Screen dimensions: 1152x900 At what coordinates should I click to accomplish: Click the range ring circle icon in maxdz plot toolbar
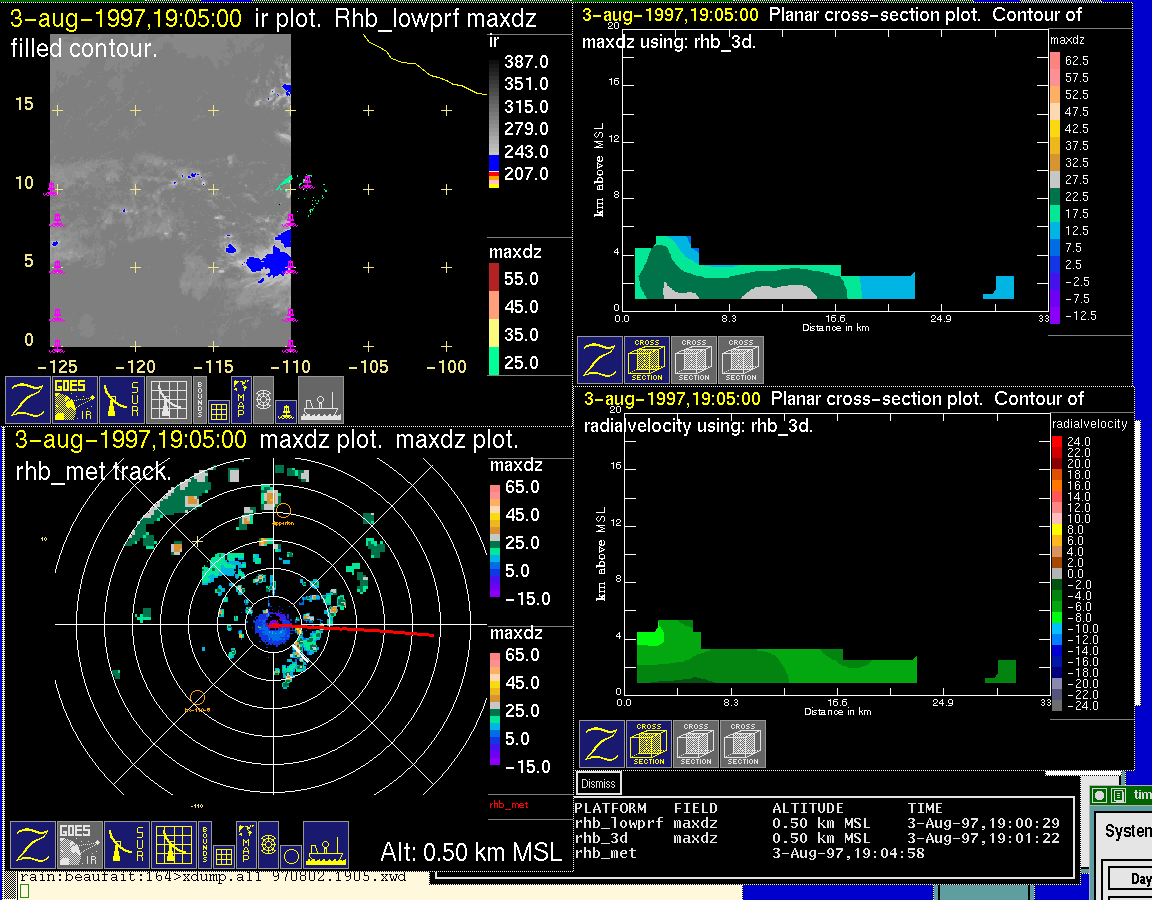click(x=290, y=856)
